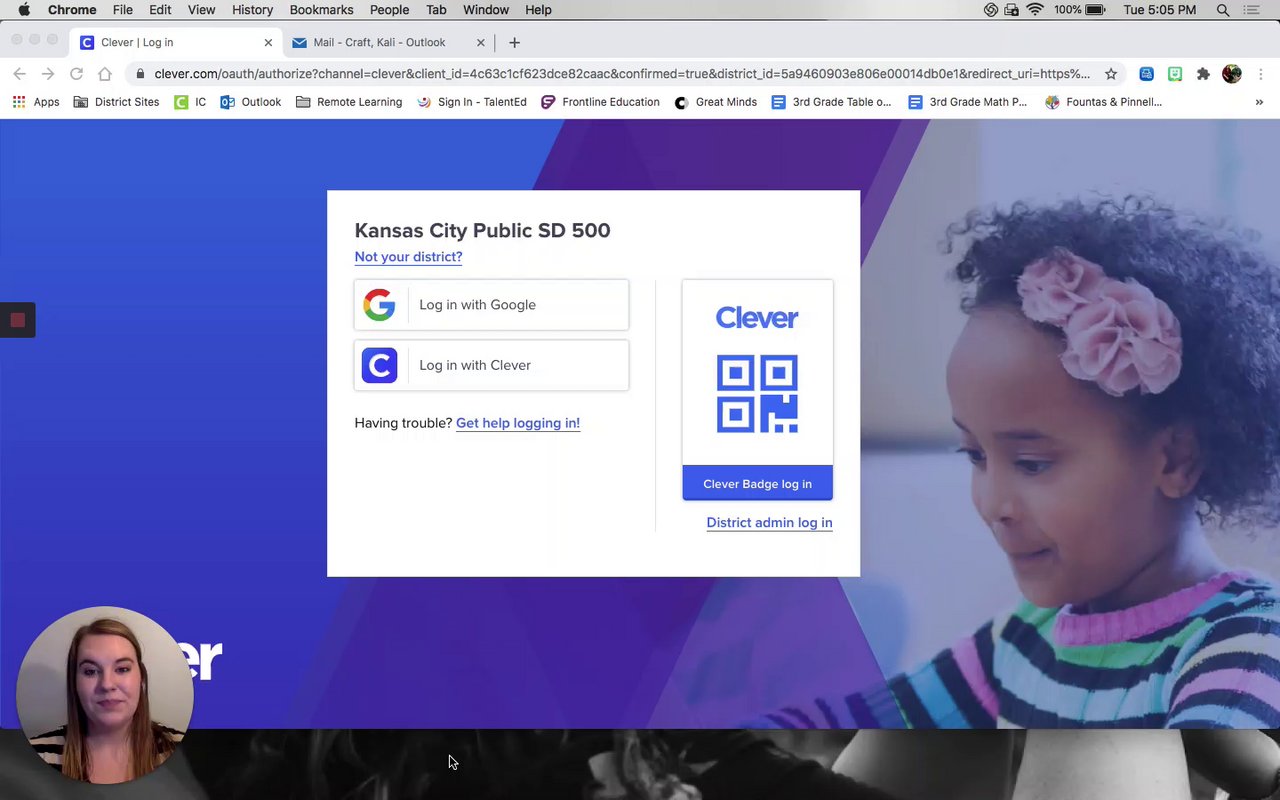Open the History menu
1280x800 pixels.
point(252,10)
